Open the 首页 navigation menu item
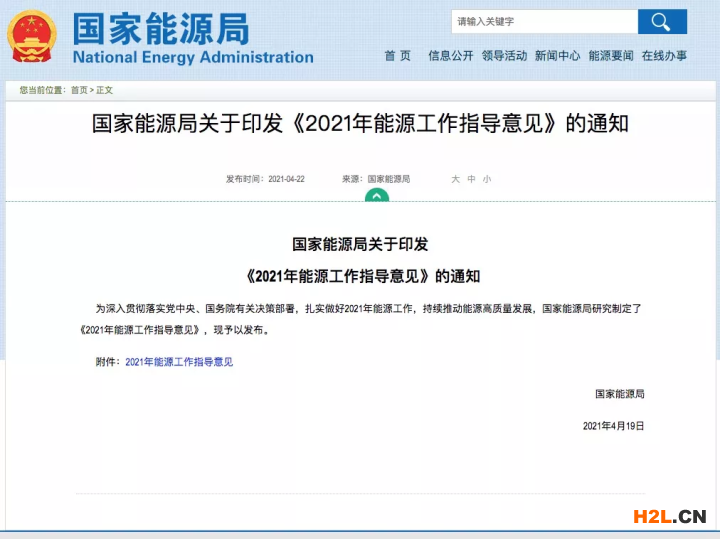This screenshot has height=539, width=720. [397, 56]
